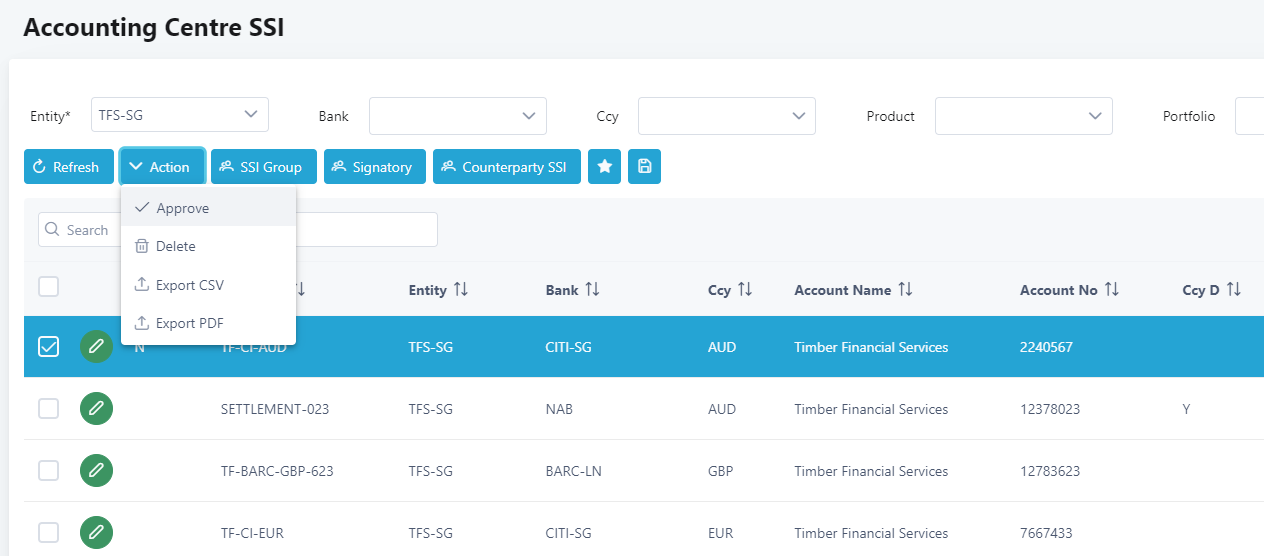Choose Approve from the Action menu
The image size is (1264, 556).
click(183, 208)
